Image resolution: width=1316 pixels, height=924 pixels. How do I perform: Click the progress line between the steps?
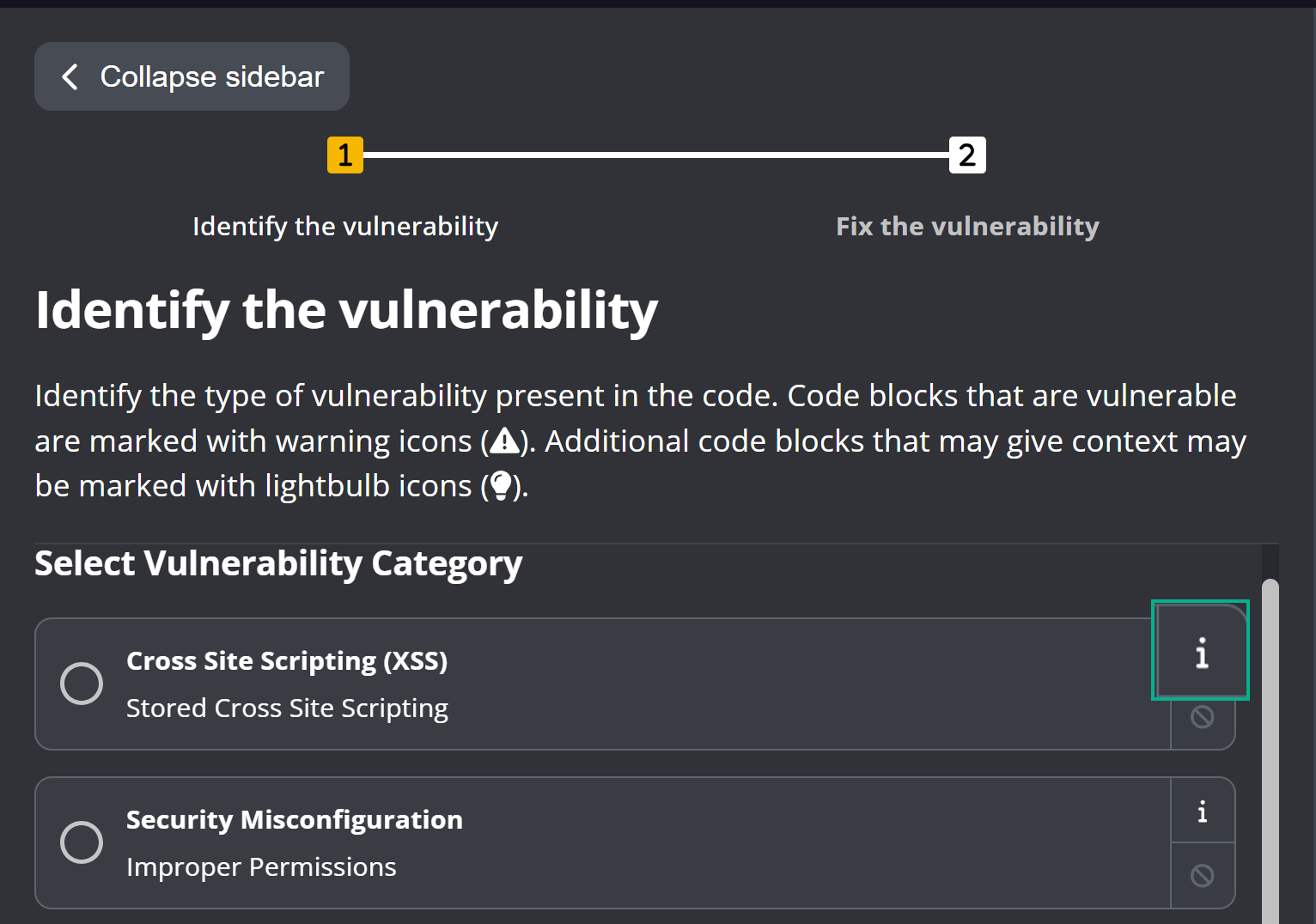point(655,155)
